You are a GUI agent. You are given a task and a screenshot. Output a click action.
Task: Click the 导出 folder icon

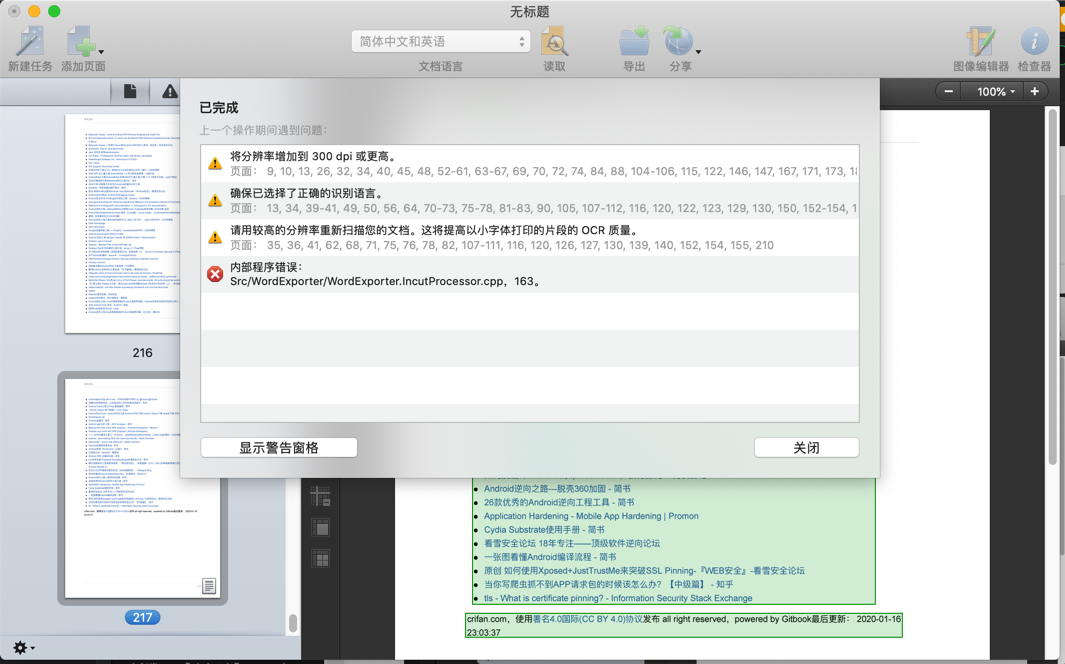pos(634,41)
